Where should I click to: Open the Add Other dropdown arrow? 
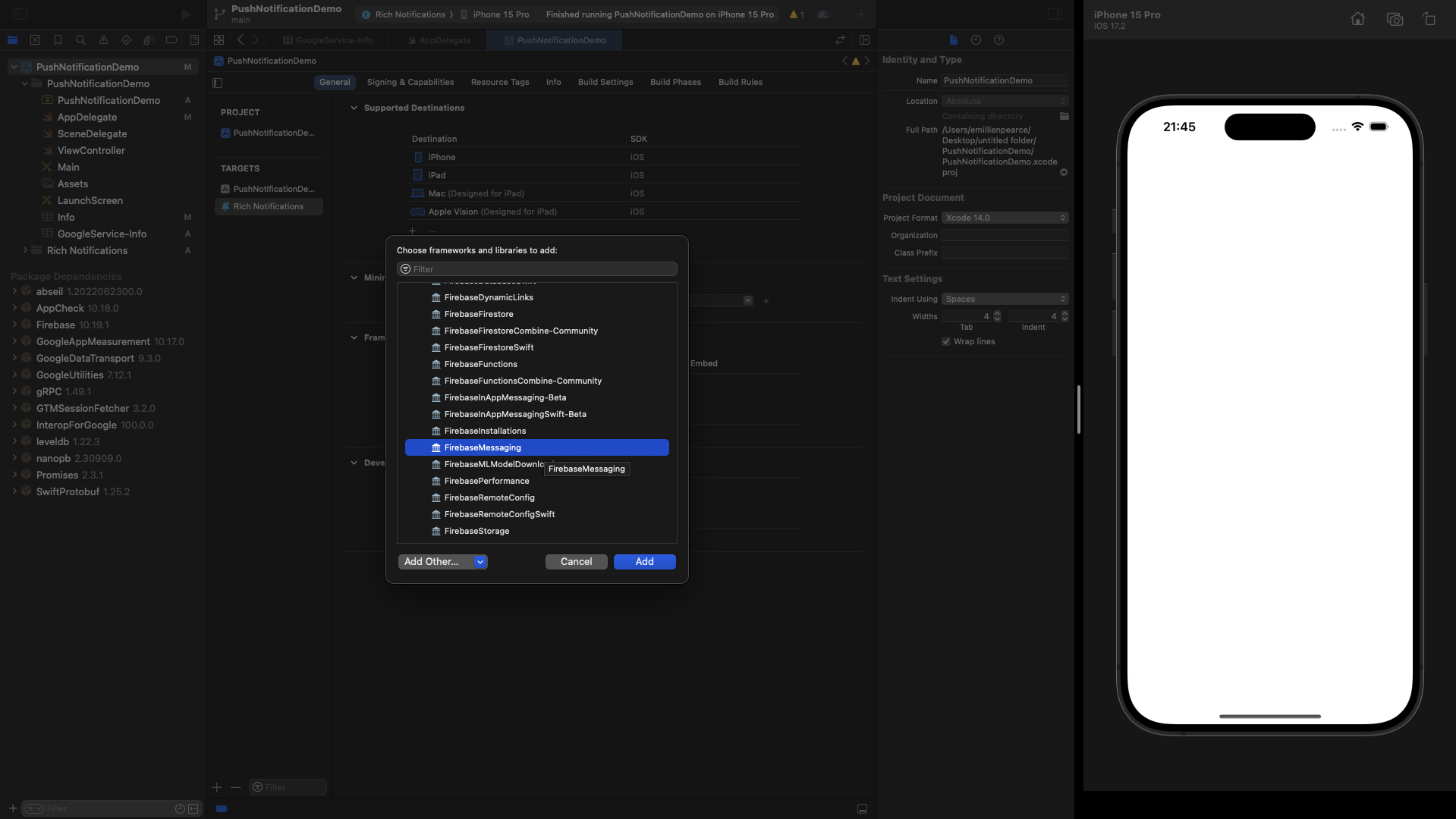(480, 562)
